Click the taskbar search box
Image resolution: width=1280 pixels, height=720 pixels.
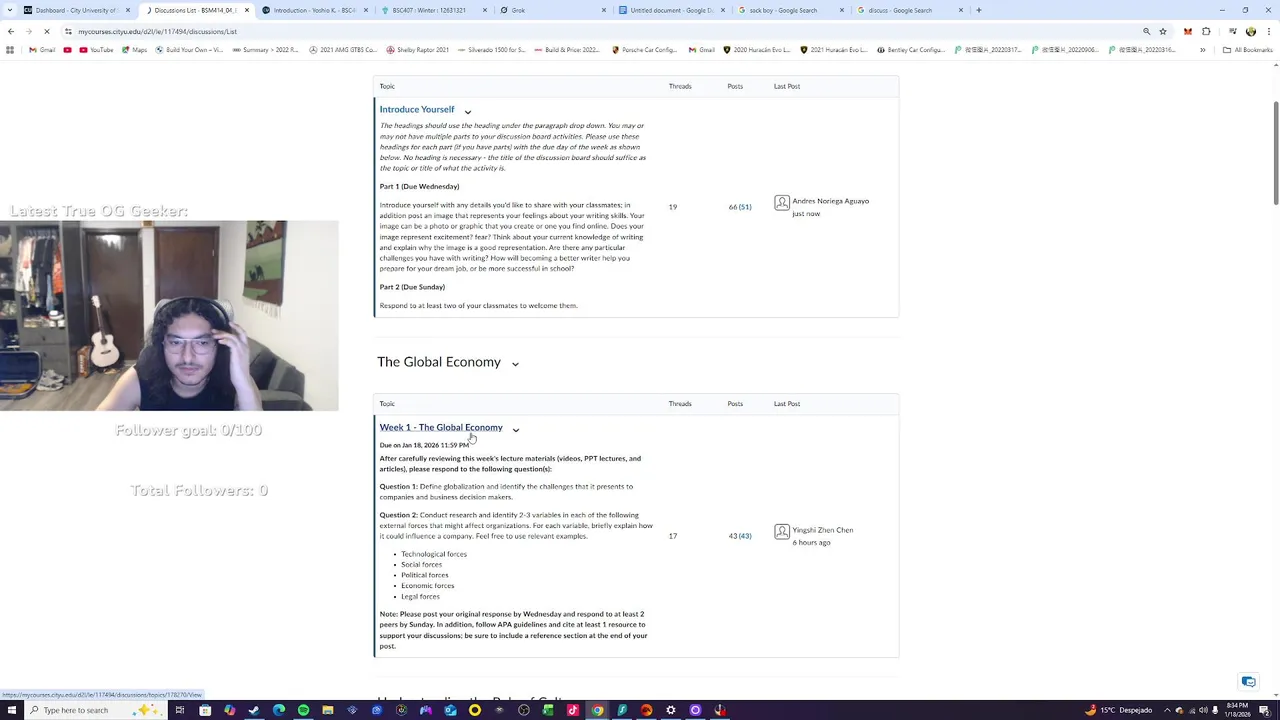coord(95,710)
